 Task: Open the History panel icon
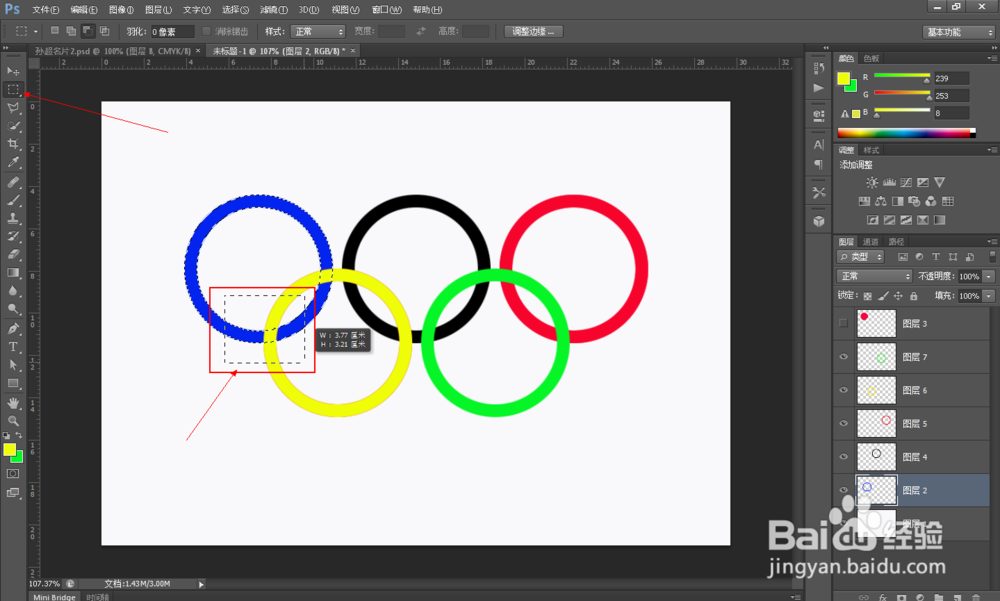click(x=819, y=68)
